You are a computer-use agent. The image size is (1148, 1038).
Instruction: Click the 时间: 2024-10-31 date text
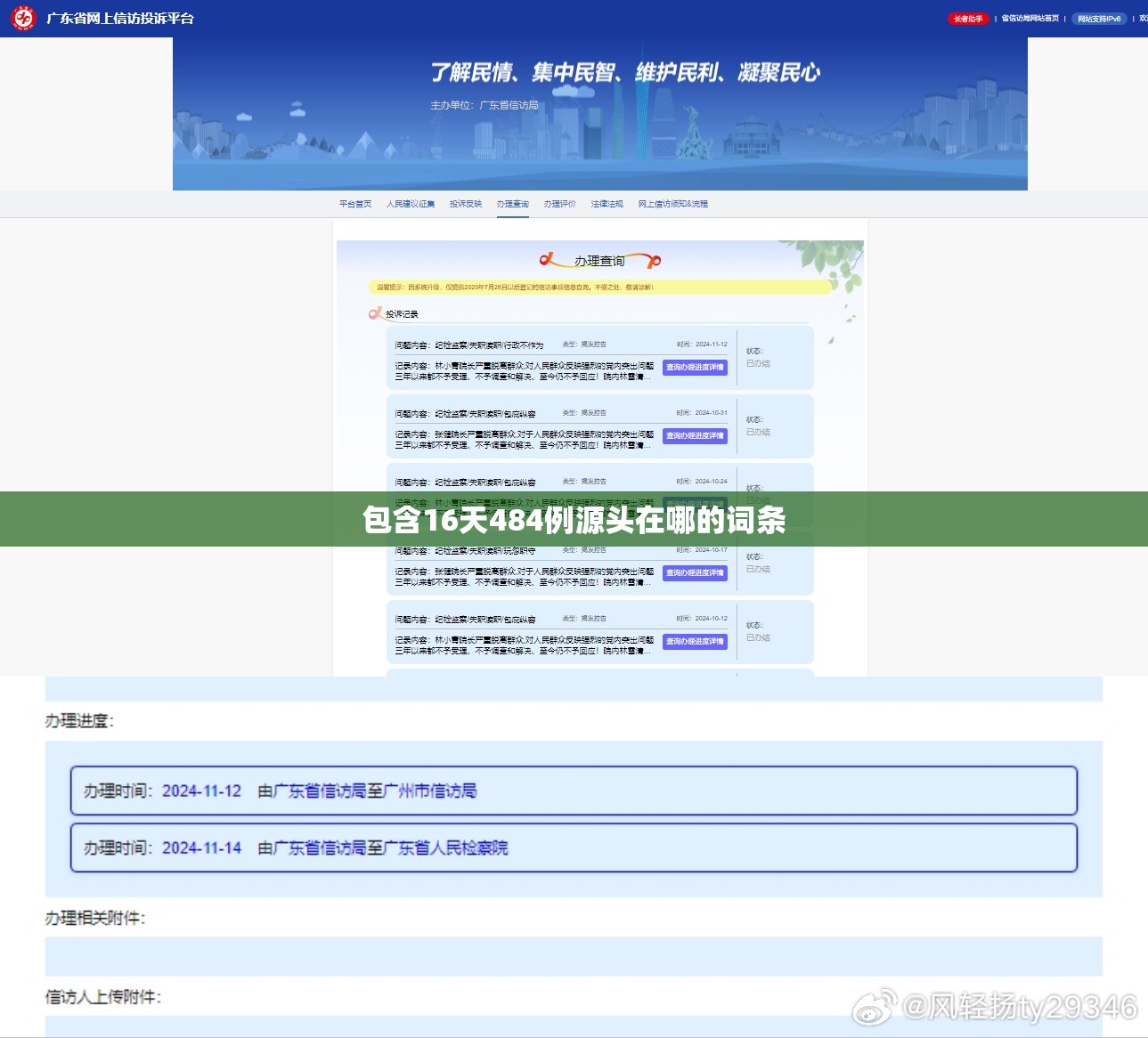(x=702, y=413)
